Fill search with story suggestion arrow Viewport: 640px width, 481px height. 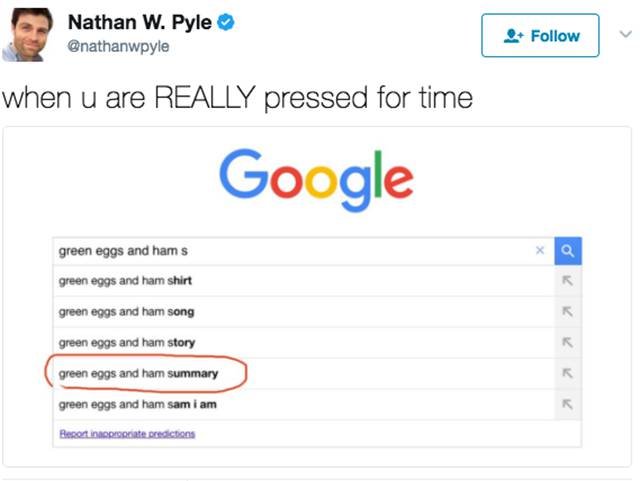[x=567, y=342]
